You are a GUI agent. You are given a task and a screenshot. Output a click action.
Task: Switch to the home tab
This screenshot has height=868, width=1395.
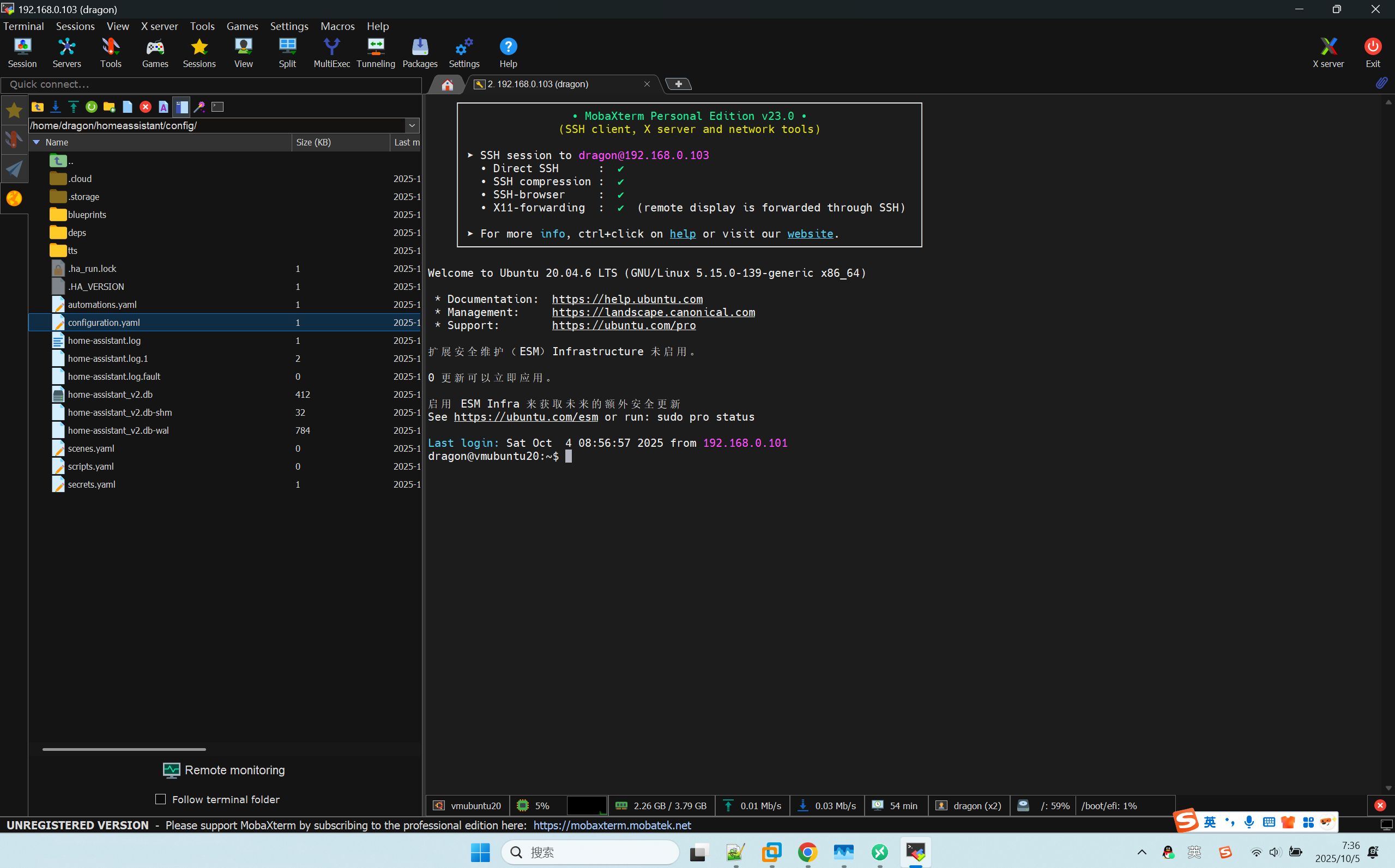pyautogui.click(x=447, y=84)
